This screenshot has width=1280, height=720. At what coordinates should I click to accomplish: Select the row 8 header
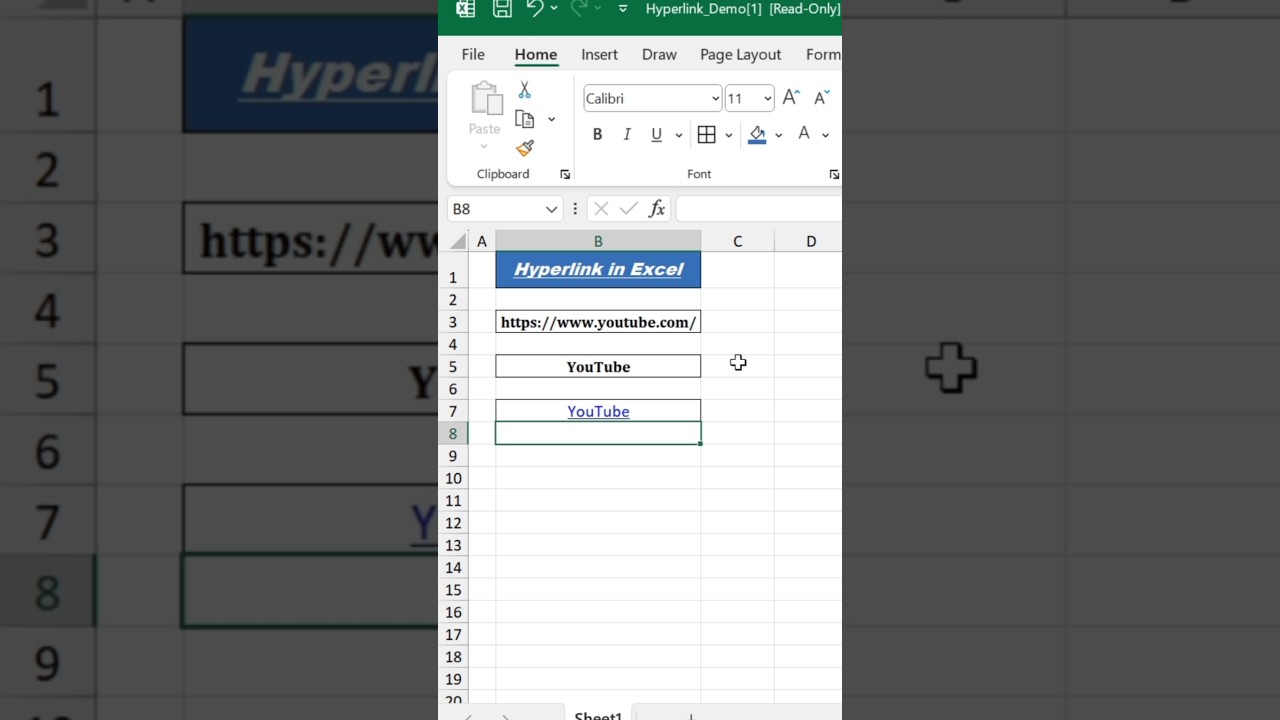tap(453, 434)
